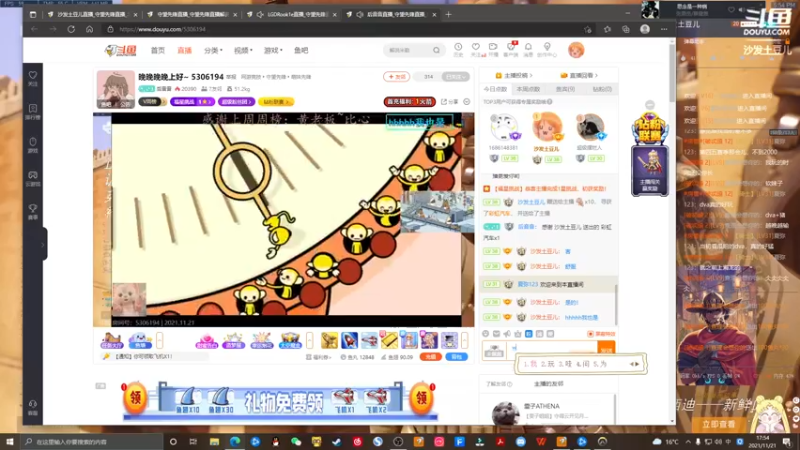Screen dimensions: 800x450
Task: Open the follow heart icon in the header
Action: [476, 49]
